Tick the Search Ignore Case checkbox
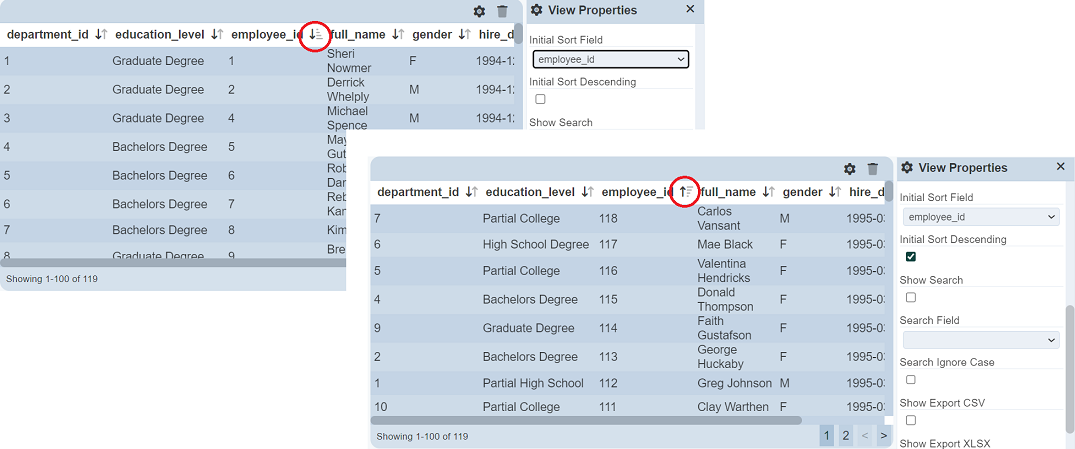 pos(911,380)
